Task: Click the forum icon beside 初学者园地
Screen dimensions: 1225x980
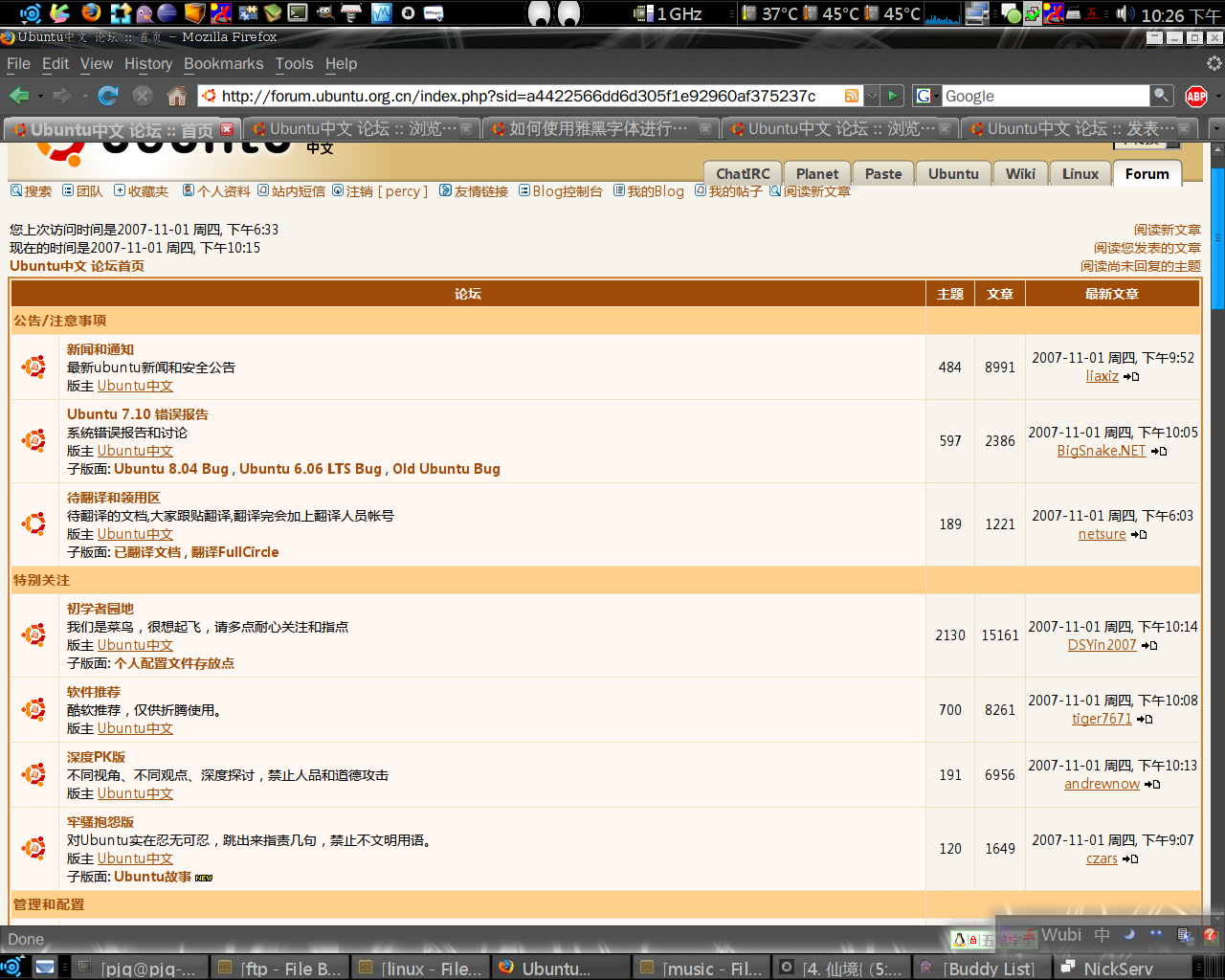Action: [x=34, y=635]
